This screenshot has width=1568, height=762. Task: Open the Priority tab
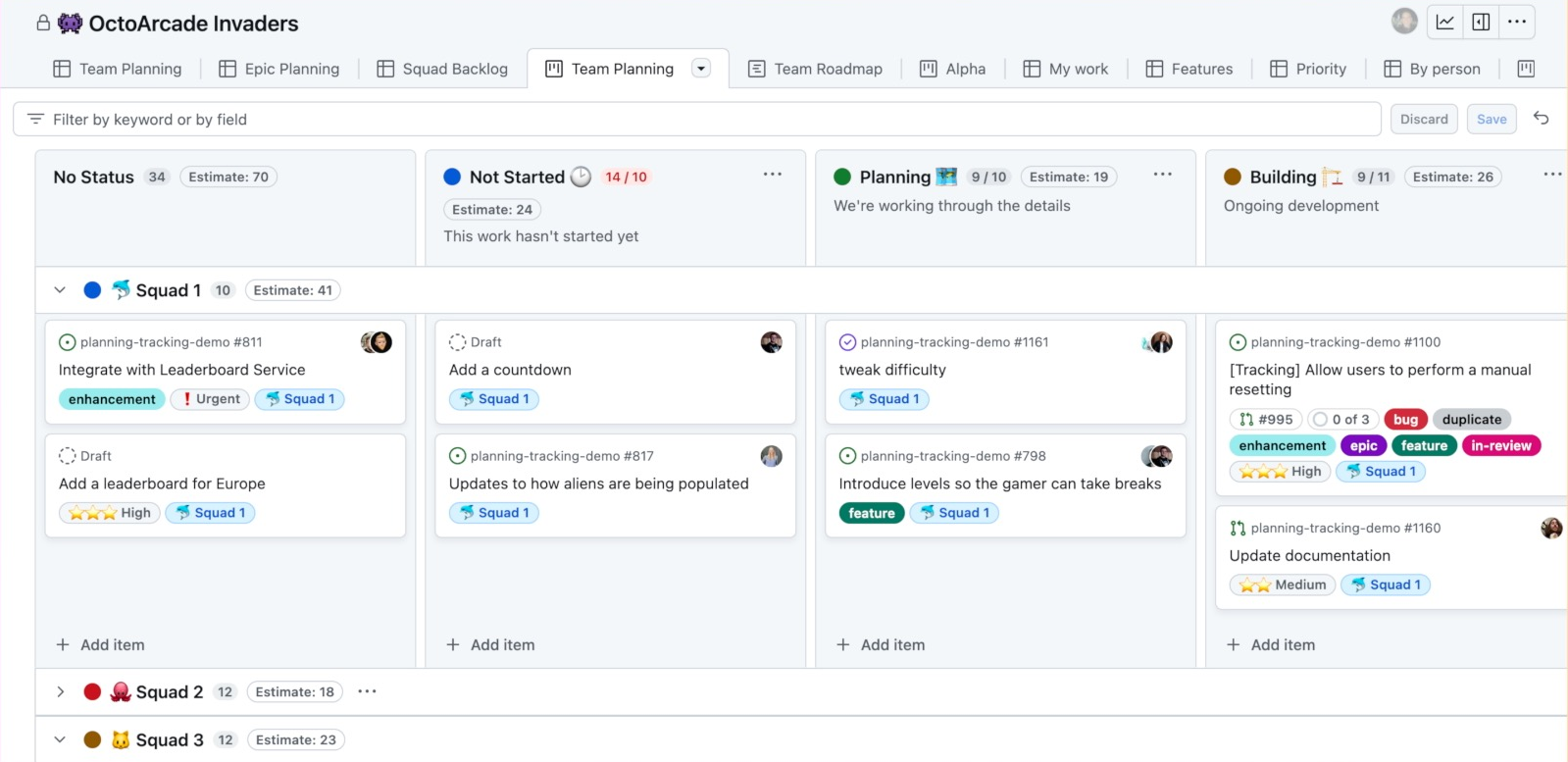tap(1308, 69)
